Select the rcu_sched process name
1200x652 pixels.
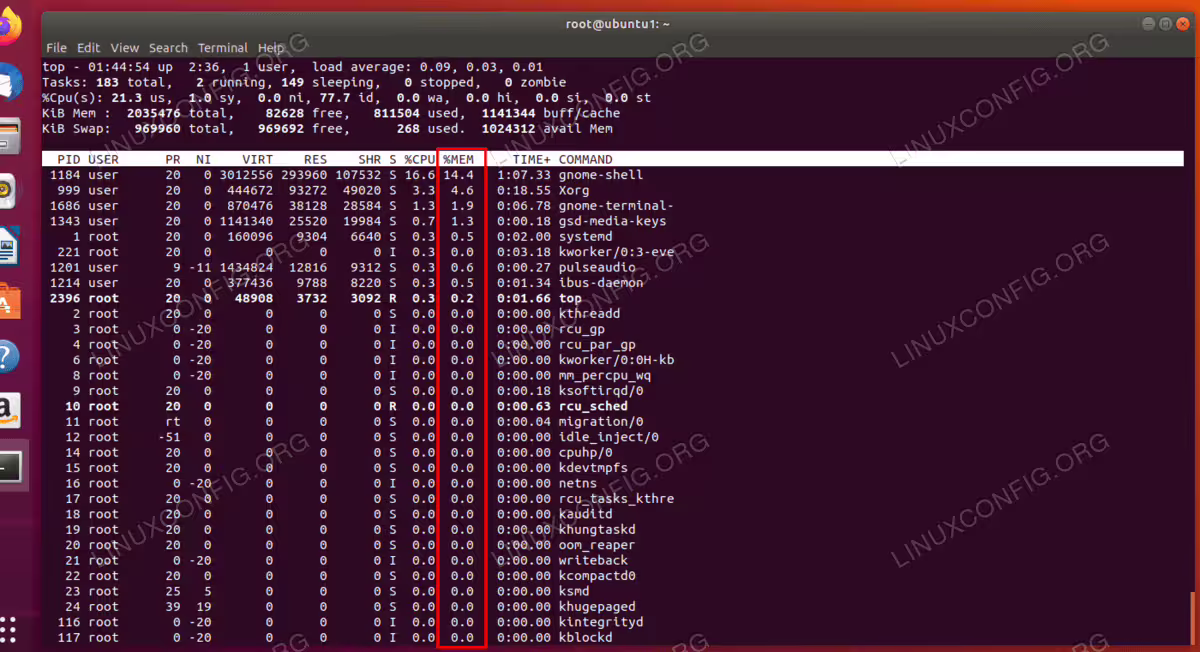pos(593,406)
